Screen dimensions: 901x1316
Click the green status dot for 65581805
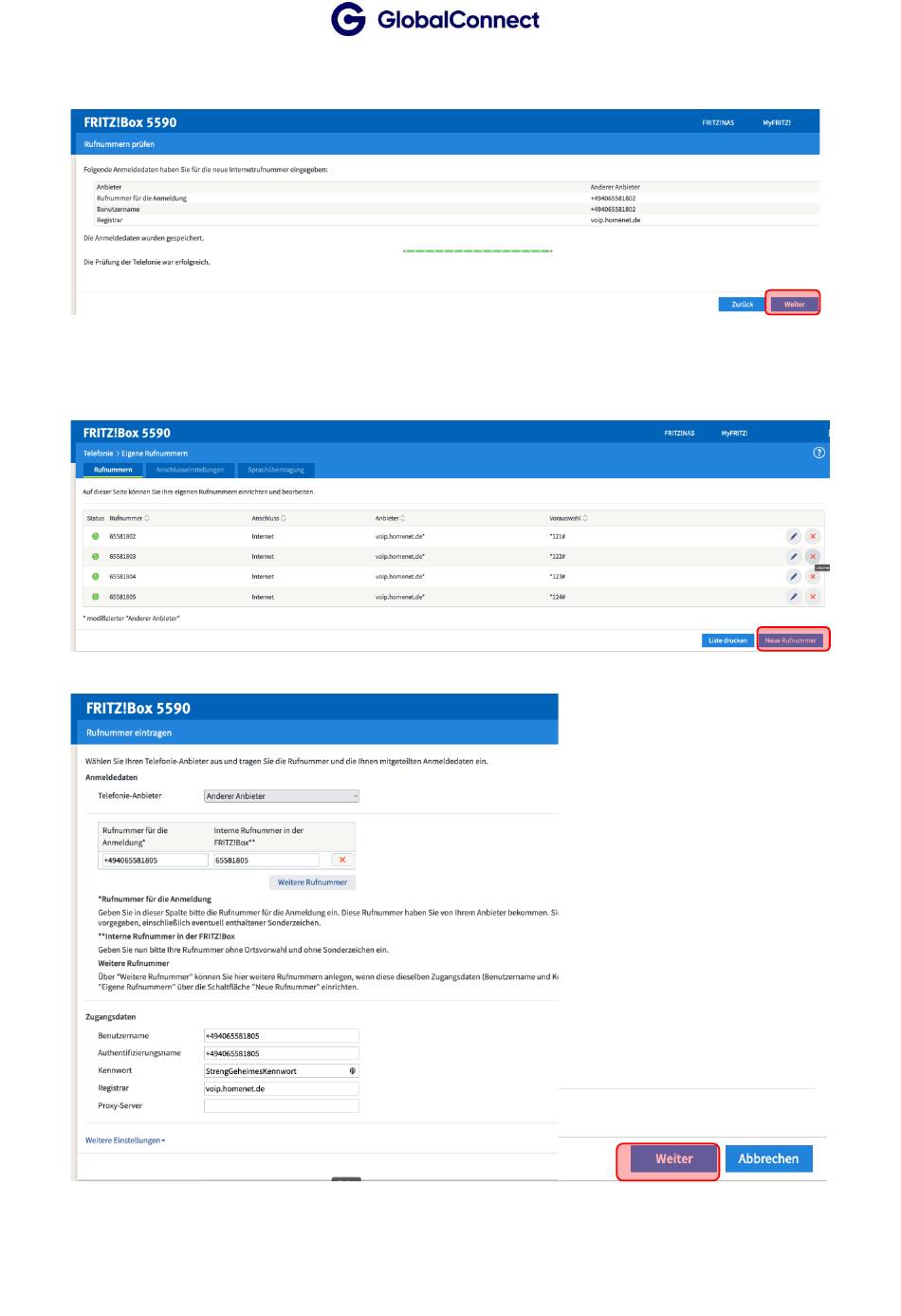tap(95, 597)
